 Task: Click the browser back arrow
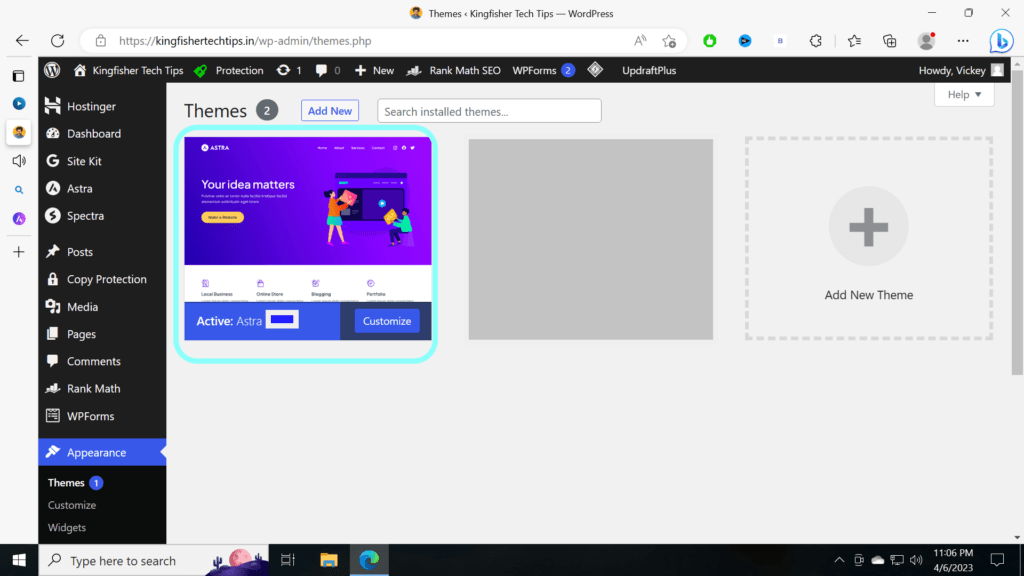(22, 40)
